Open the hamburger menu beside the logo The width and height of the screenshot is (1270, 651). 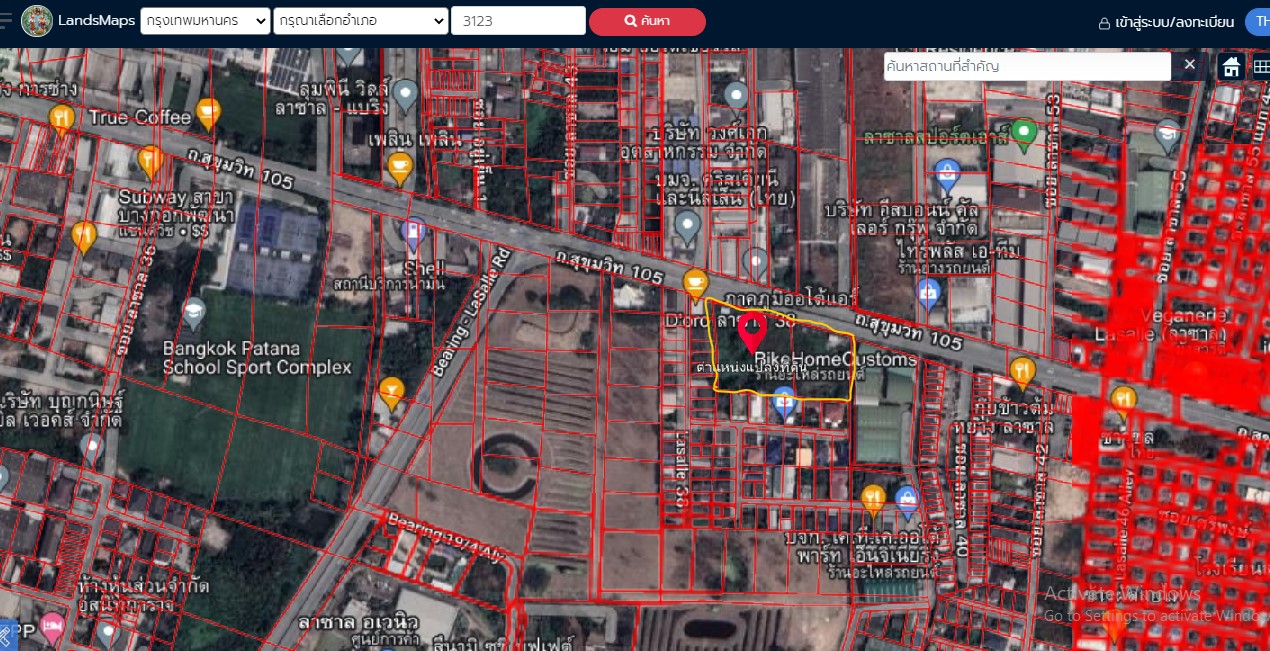(x=6, y=21)
